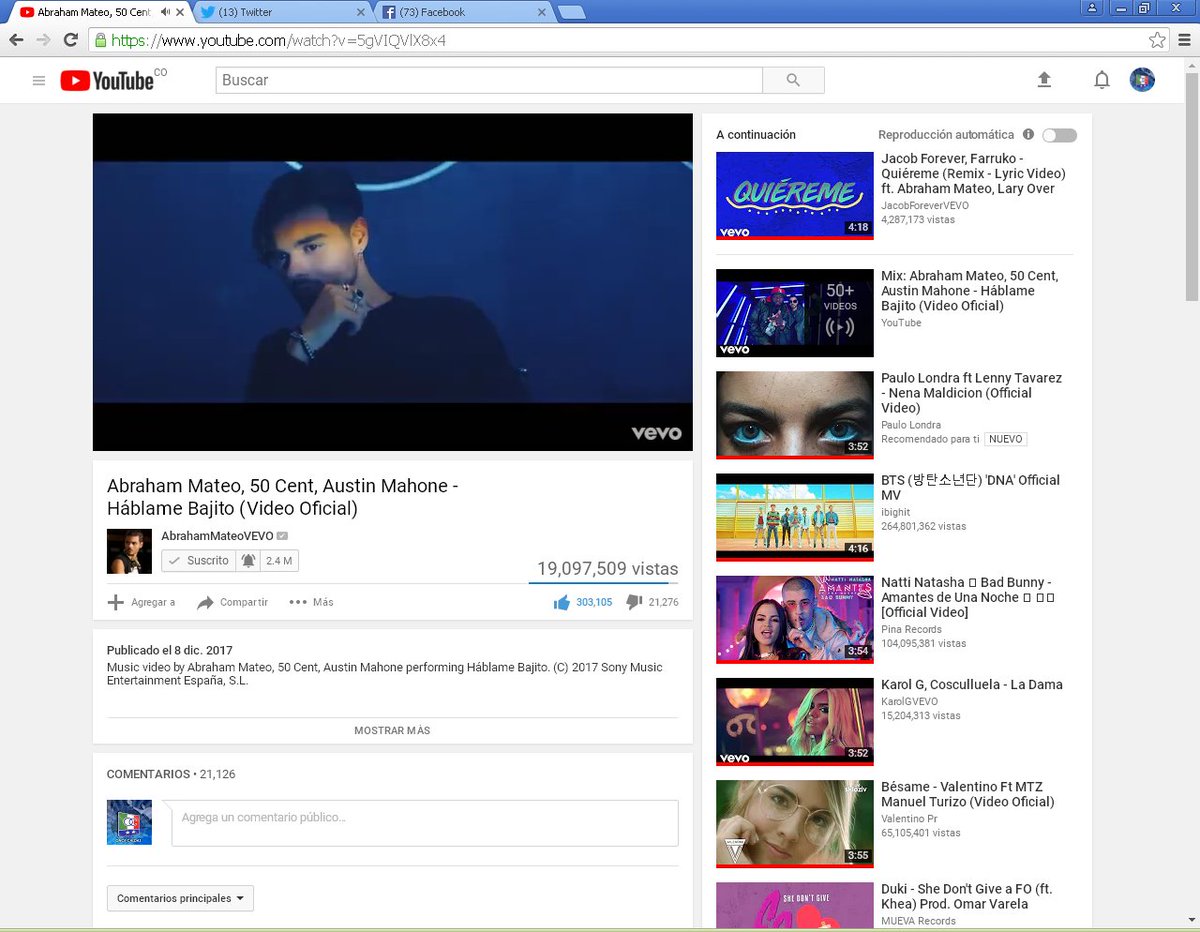Click the public comment input box
The width and height of the screenshot is (1200, 932).
[425, 822]
